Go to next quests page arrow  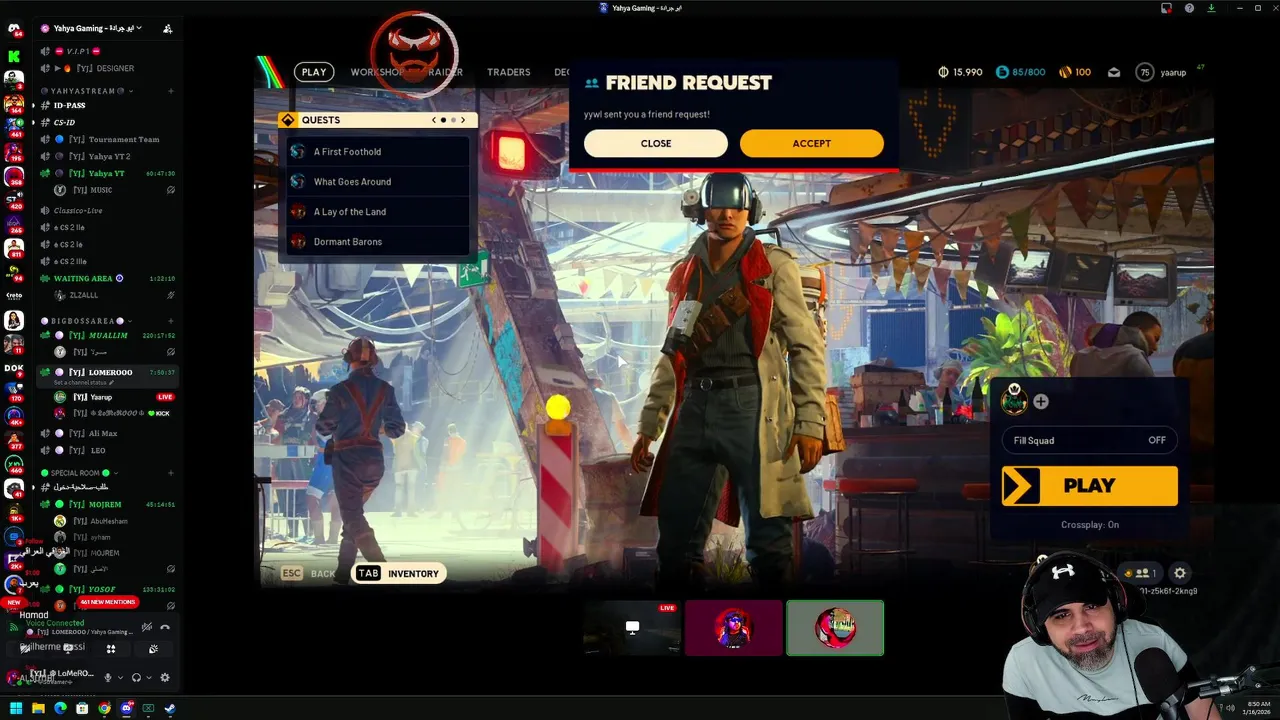point(463,120)
